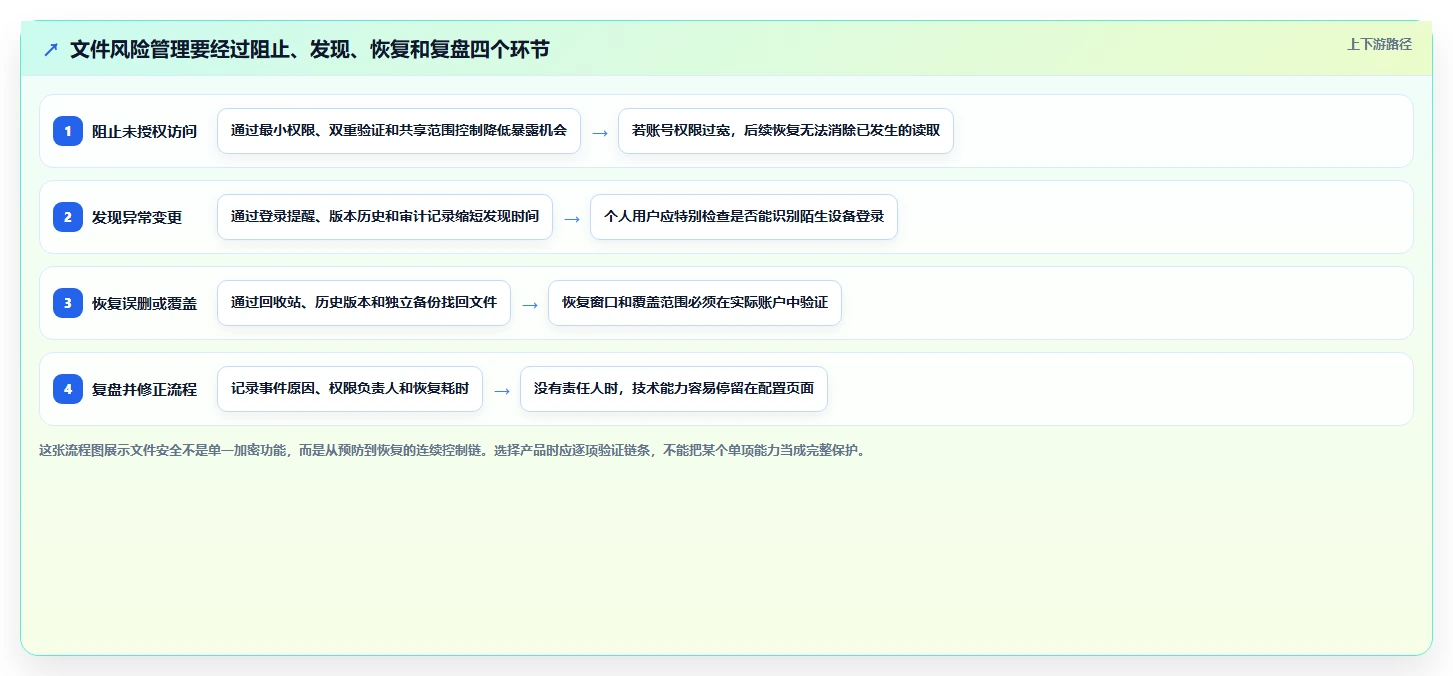Click the title 文件风险管理要经过阻止、发现、恢复和复盘四个环节
Screen dimensions: 1453x676
coord(310,49)
